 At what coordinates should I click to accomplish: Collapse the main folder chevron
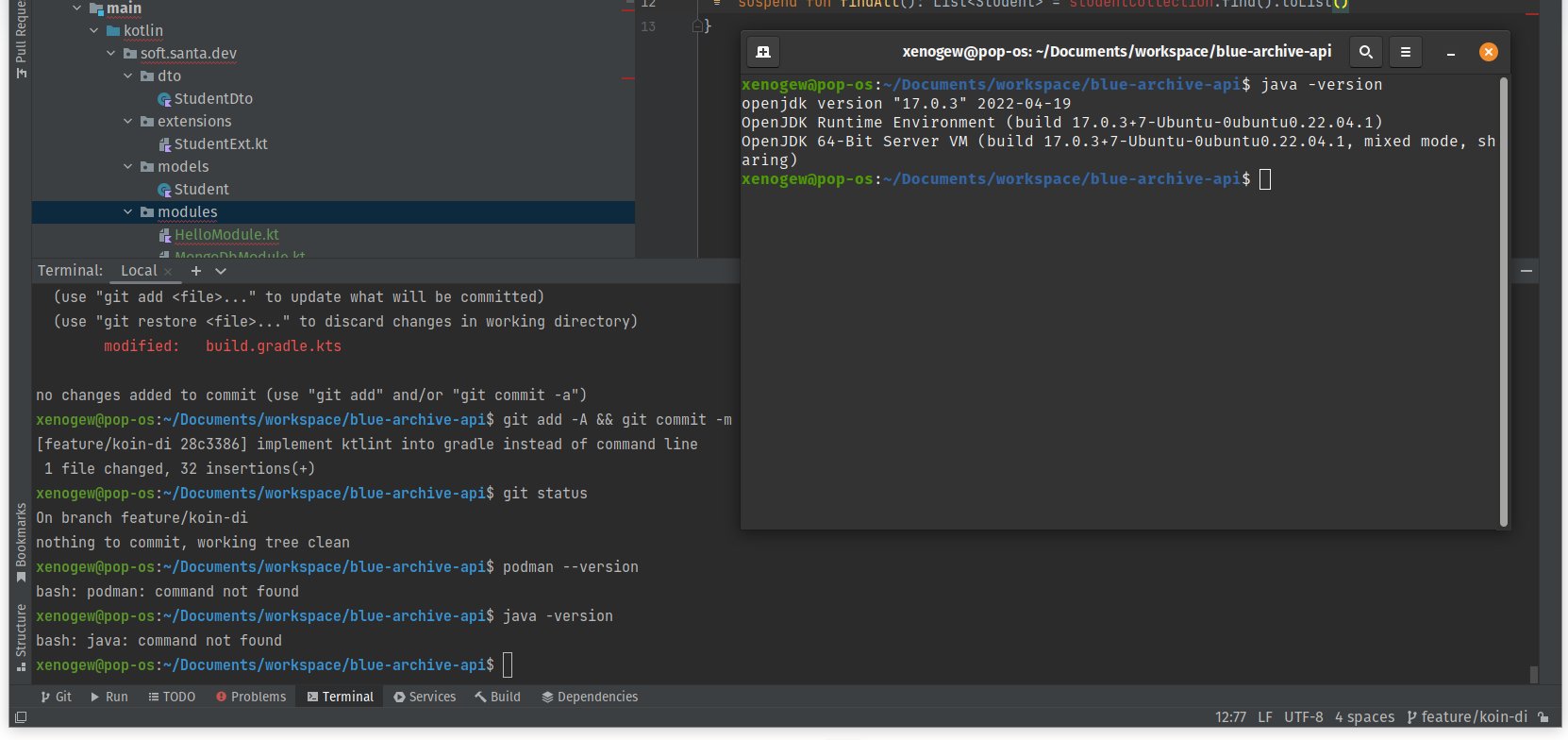77,8
